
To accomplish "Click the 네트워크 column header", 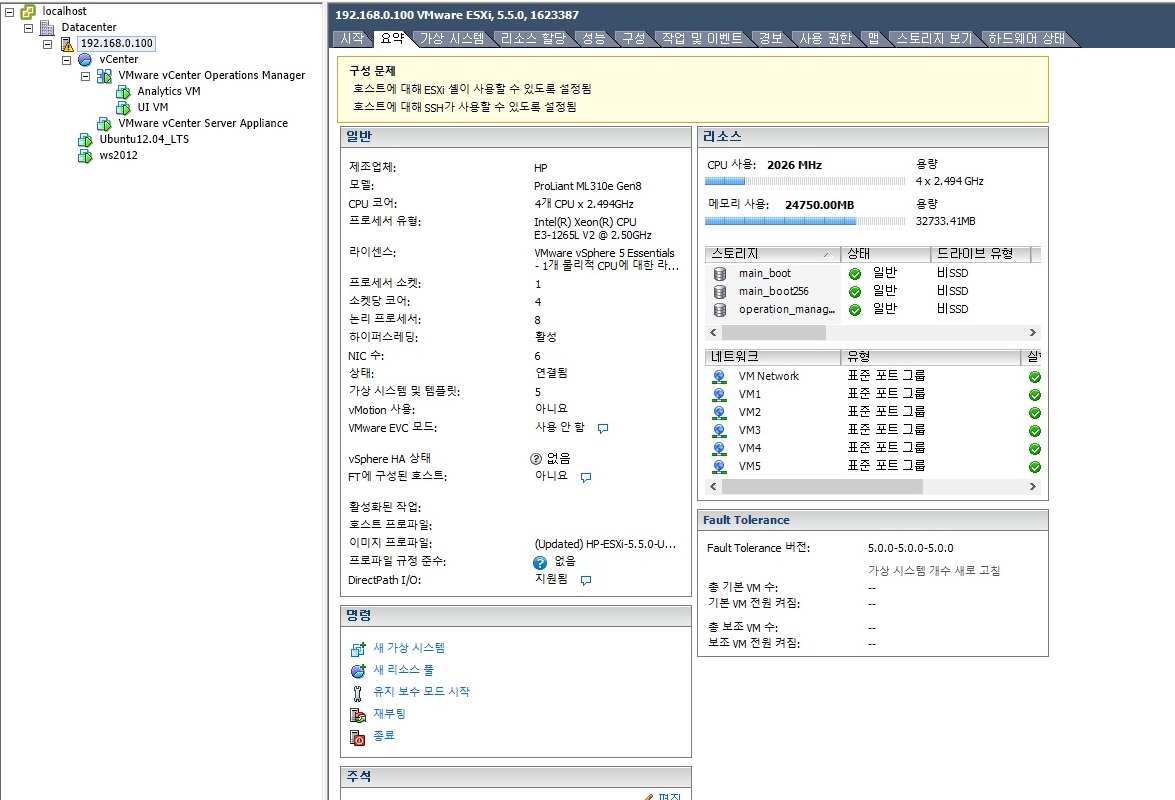I will 772,357.
